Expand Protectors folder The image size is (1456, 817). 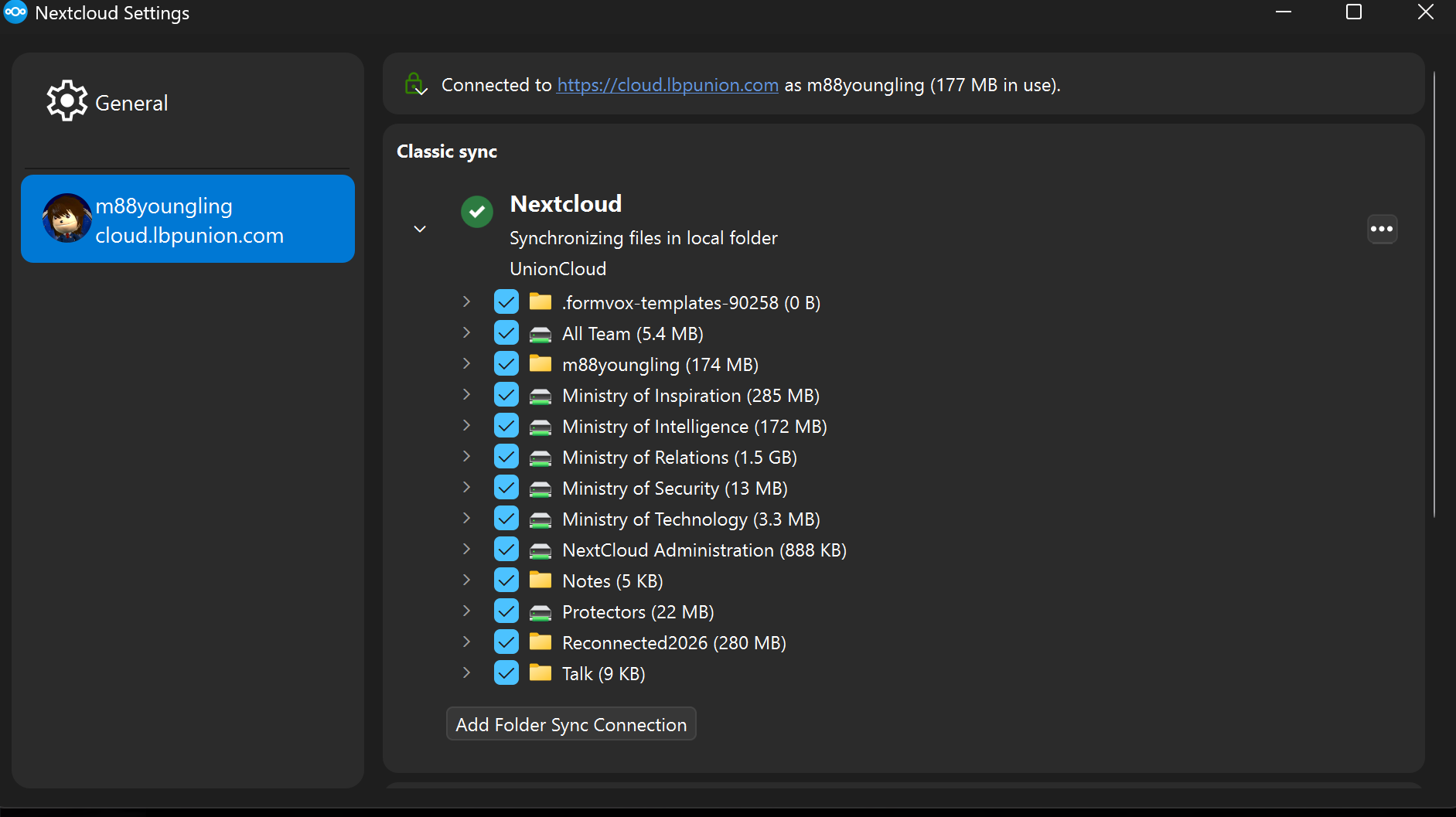coord(466,611)
